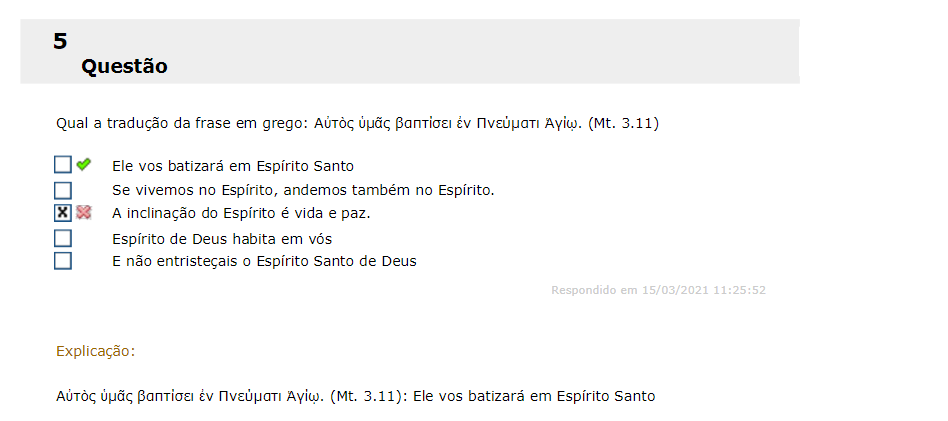This screenshot has width=948, height=421.
Task: Click the question text starting 'Qual a tradução'
Action: (x=200, y=124)
